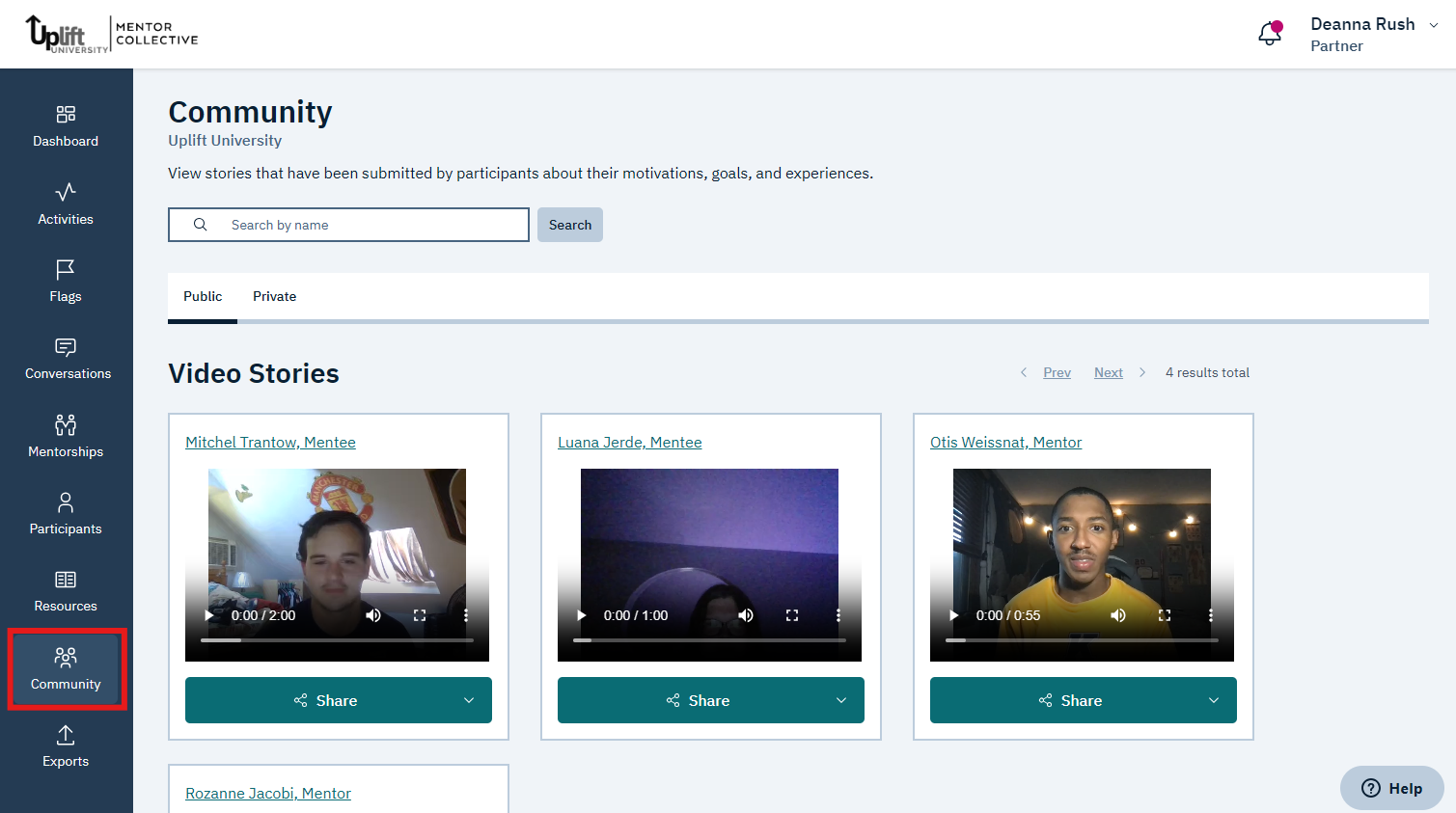Image resolution: width=1456 pixels, height=813 pixels.
Task: Open more options on Otis Weissnat's video
Action: pos(1211,615)
